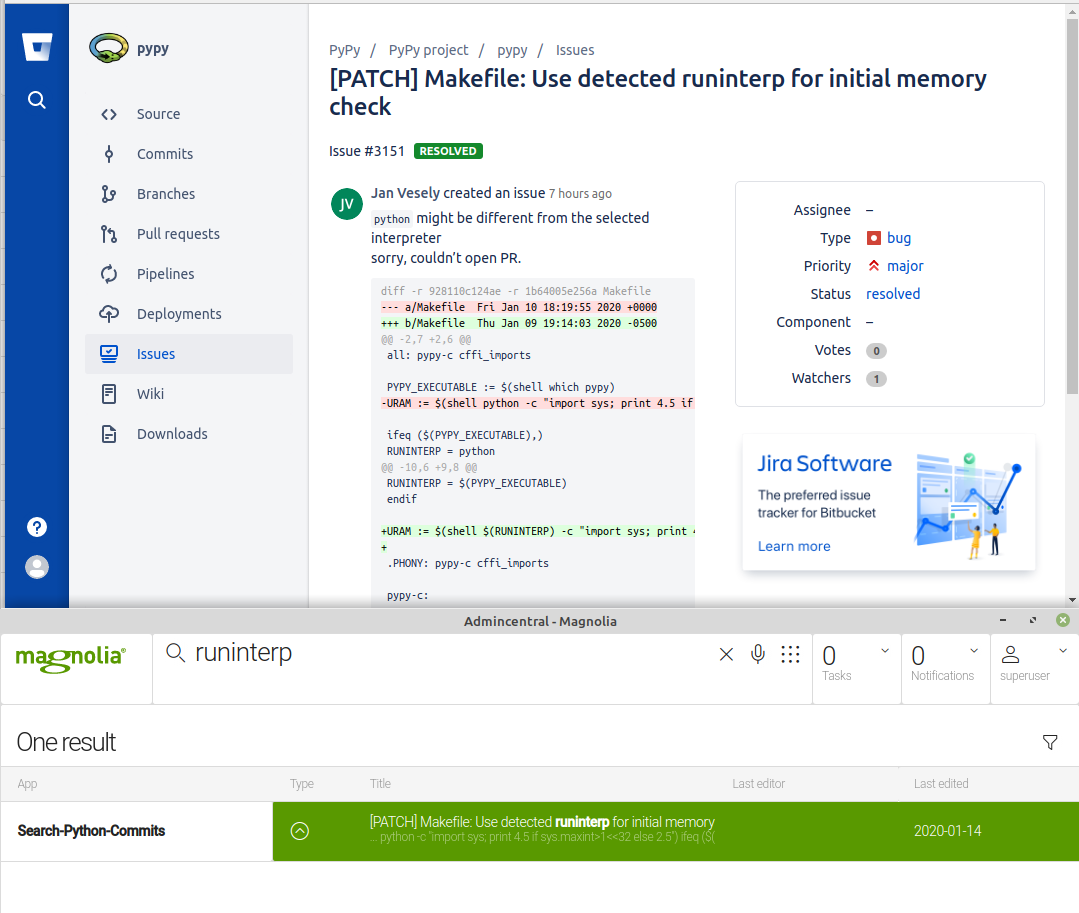
Task: Expand the Tasks dropdown chevron
Action: [885, 650]
